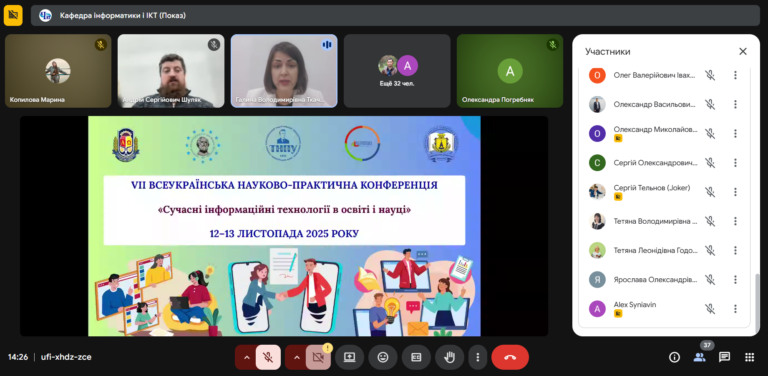This screenshot has height=376, width=768.
Task: Open options menu for Олександр Миколайович
Action: click(735, 134)
